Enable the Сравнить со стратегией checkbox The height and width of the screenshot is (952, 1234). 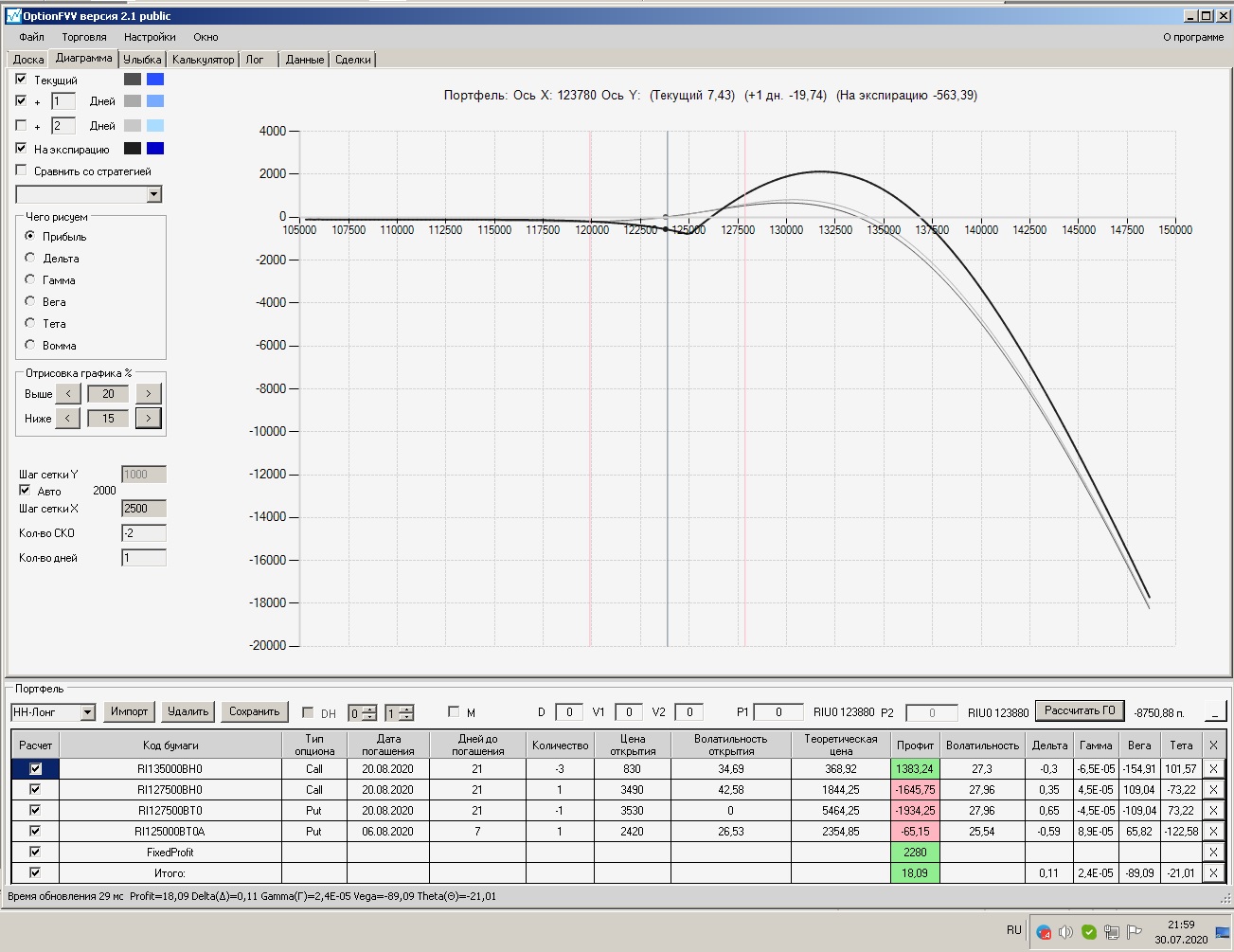[x=22, y=171]
